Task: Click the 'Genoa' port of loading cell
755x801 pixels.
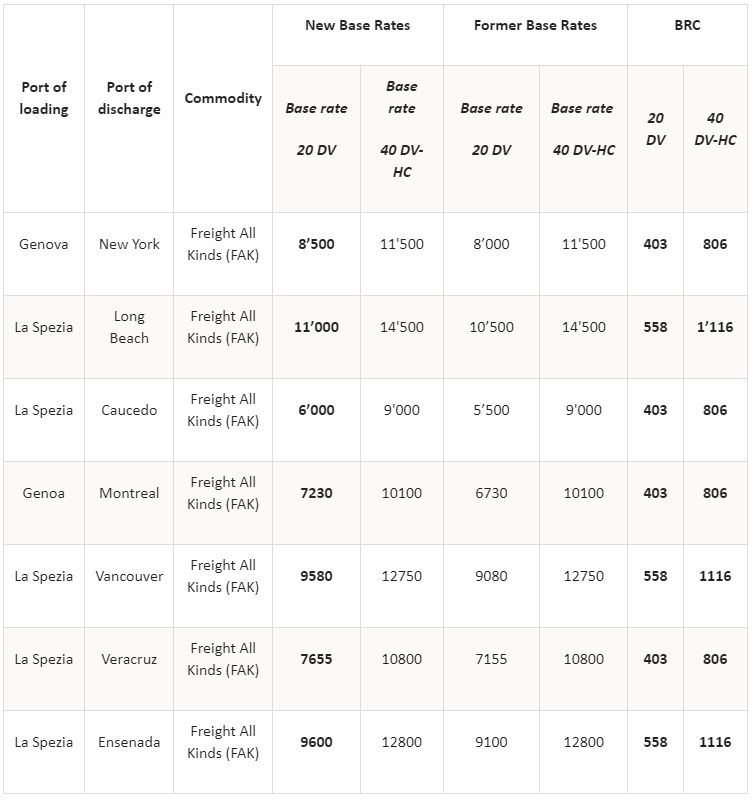Action: 44,493
